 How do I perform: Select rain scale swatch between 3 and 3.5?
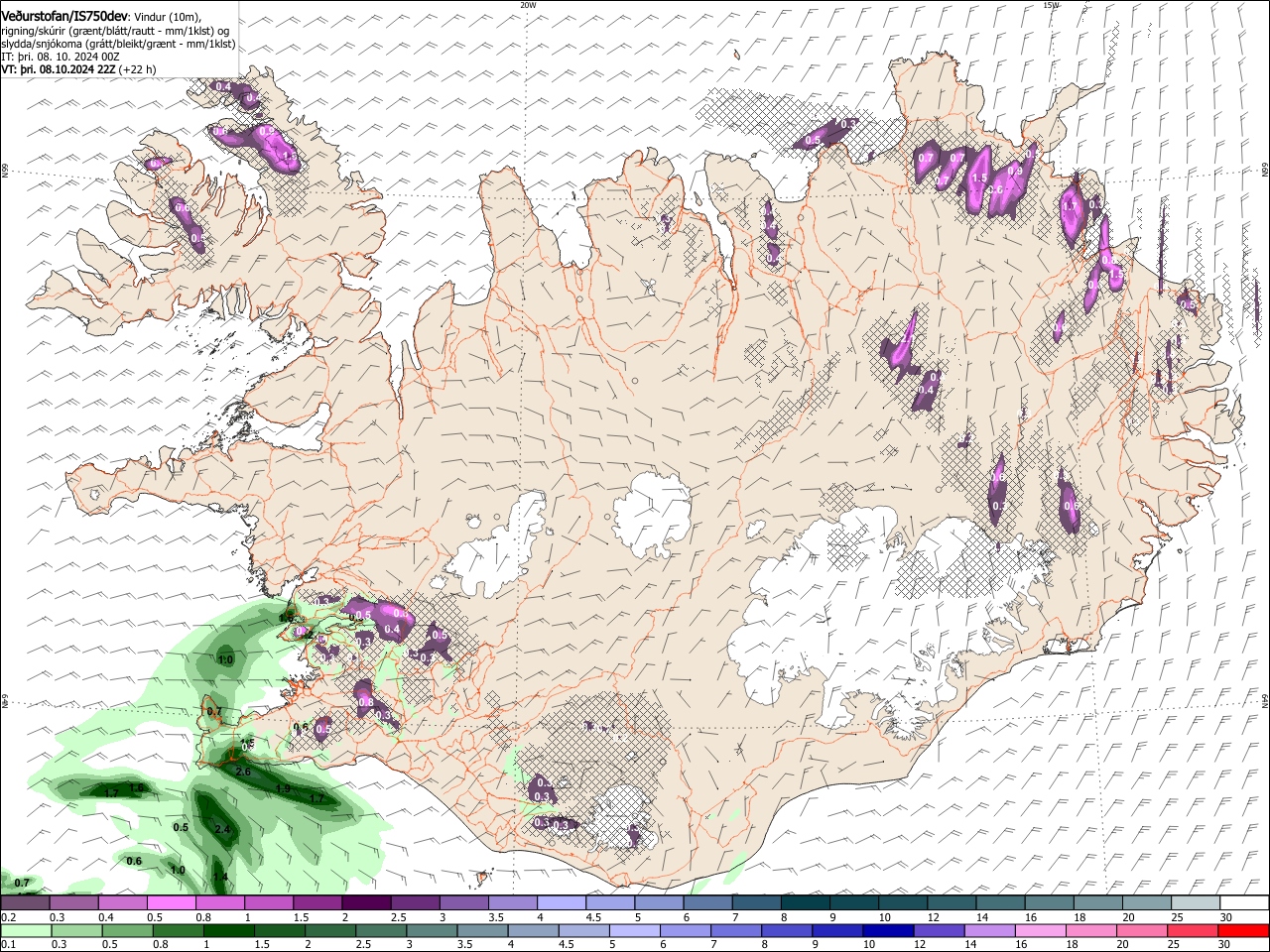pyautogui.click(x=432, y=931)
